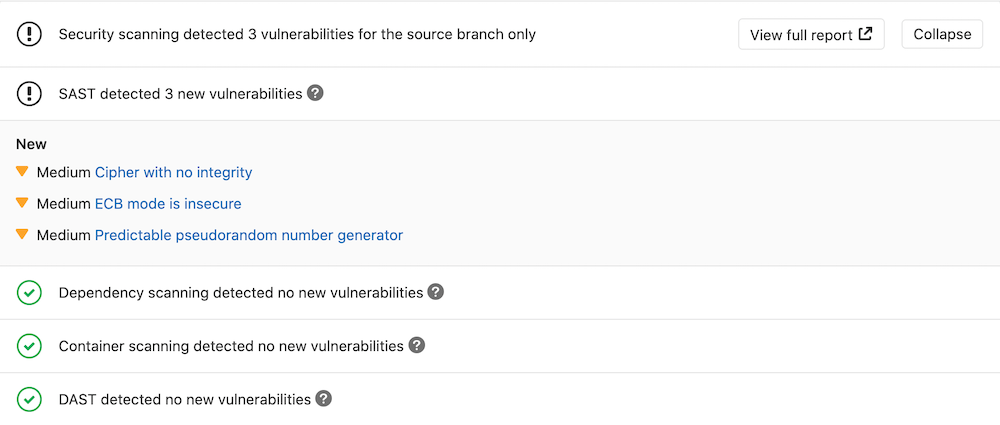Open View full report
Screen dimensions: 1000x425
coord(811,34)
